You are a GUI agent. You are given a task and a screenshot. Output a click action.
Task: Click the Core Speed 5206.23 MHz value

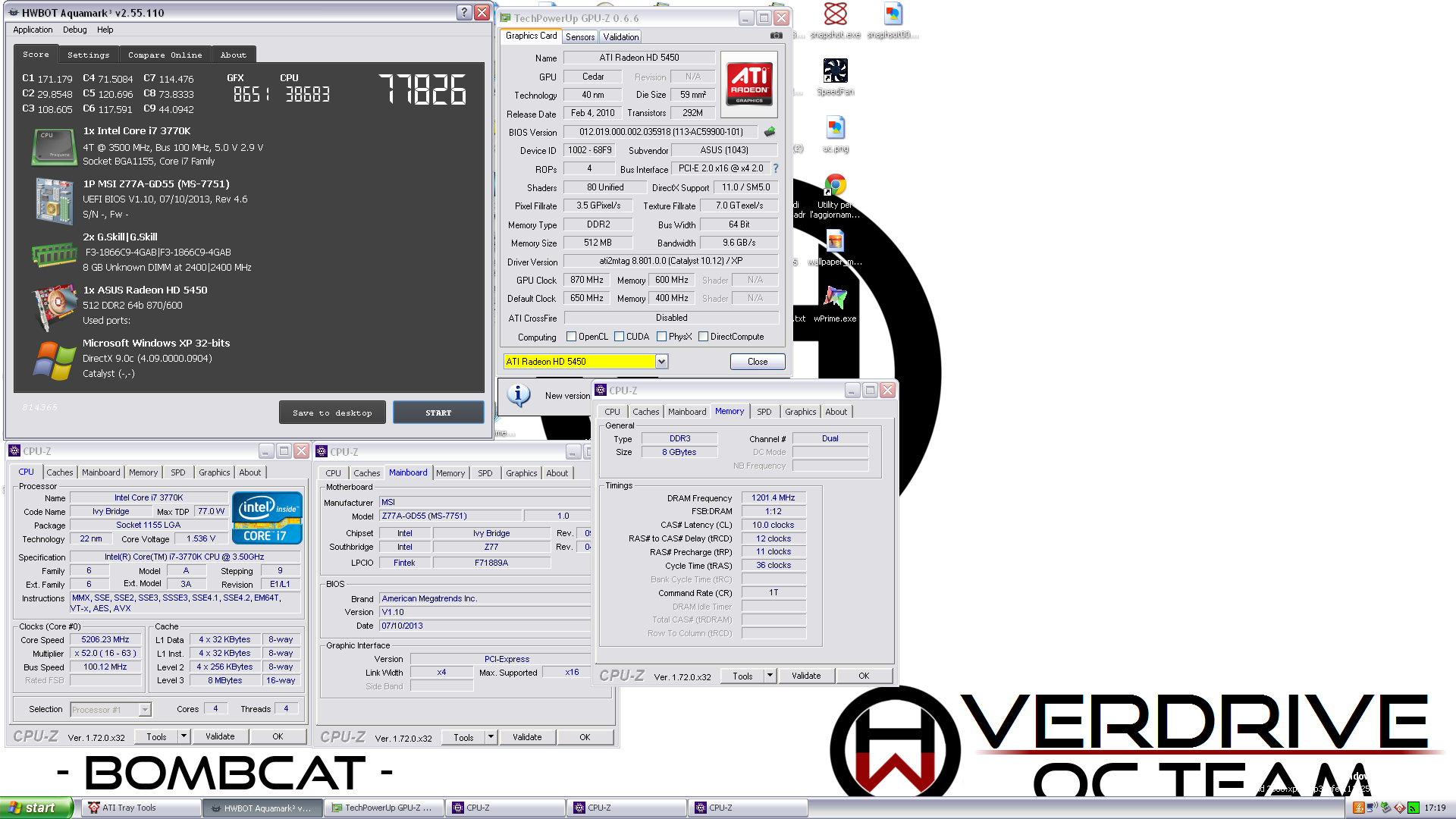[x=105, y=639]
